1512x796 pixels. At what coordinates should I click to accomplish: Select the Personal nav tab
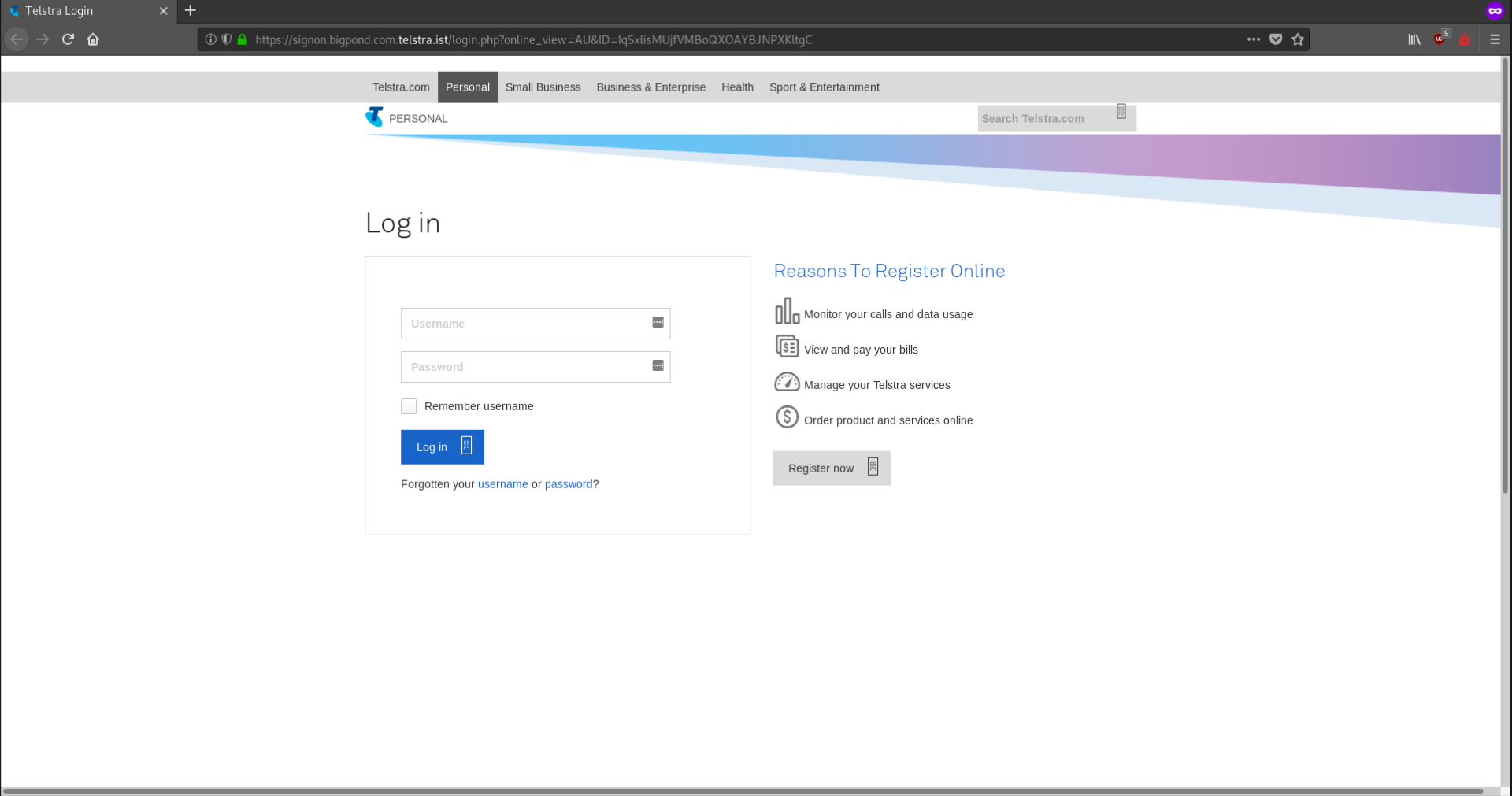[x=468, y=87]
